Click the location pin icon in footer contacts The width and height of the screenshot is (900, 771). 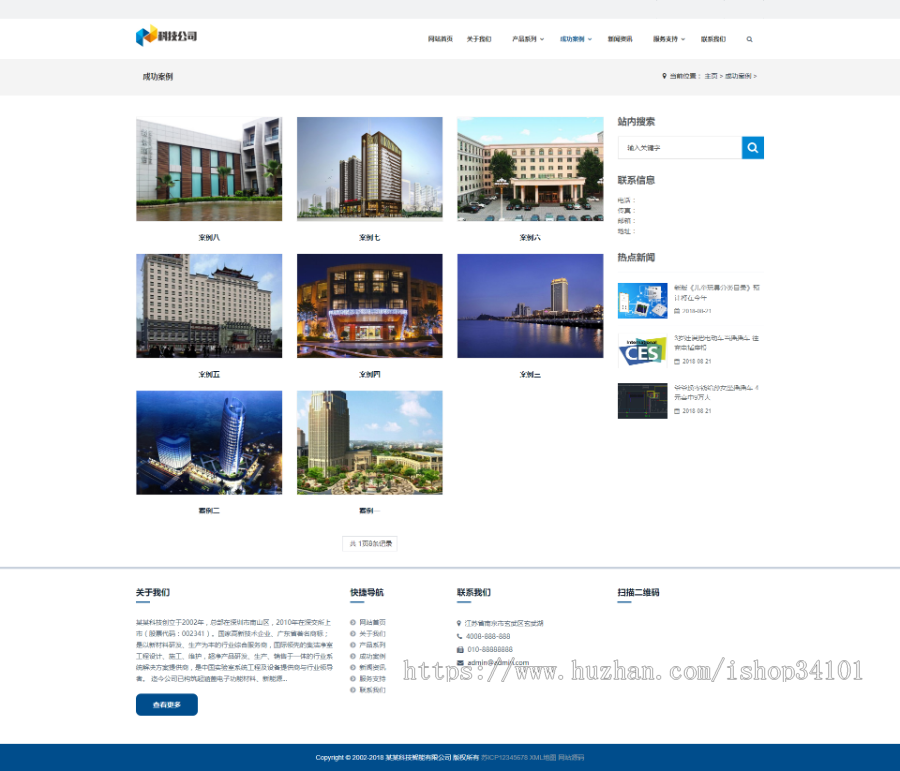[x=457, y=624]
